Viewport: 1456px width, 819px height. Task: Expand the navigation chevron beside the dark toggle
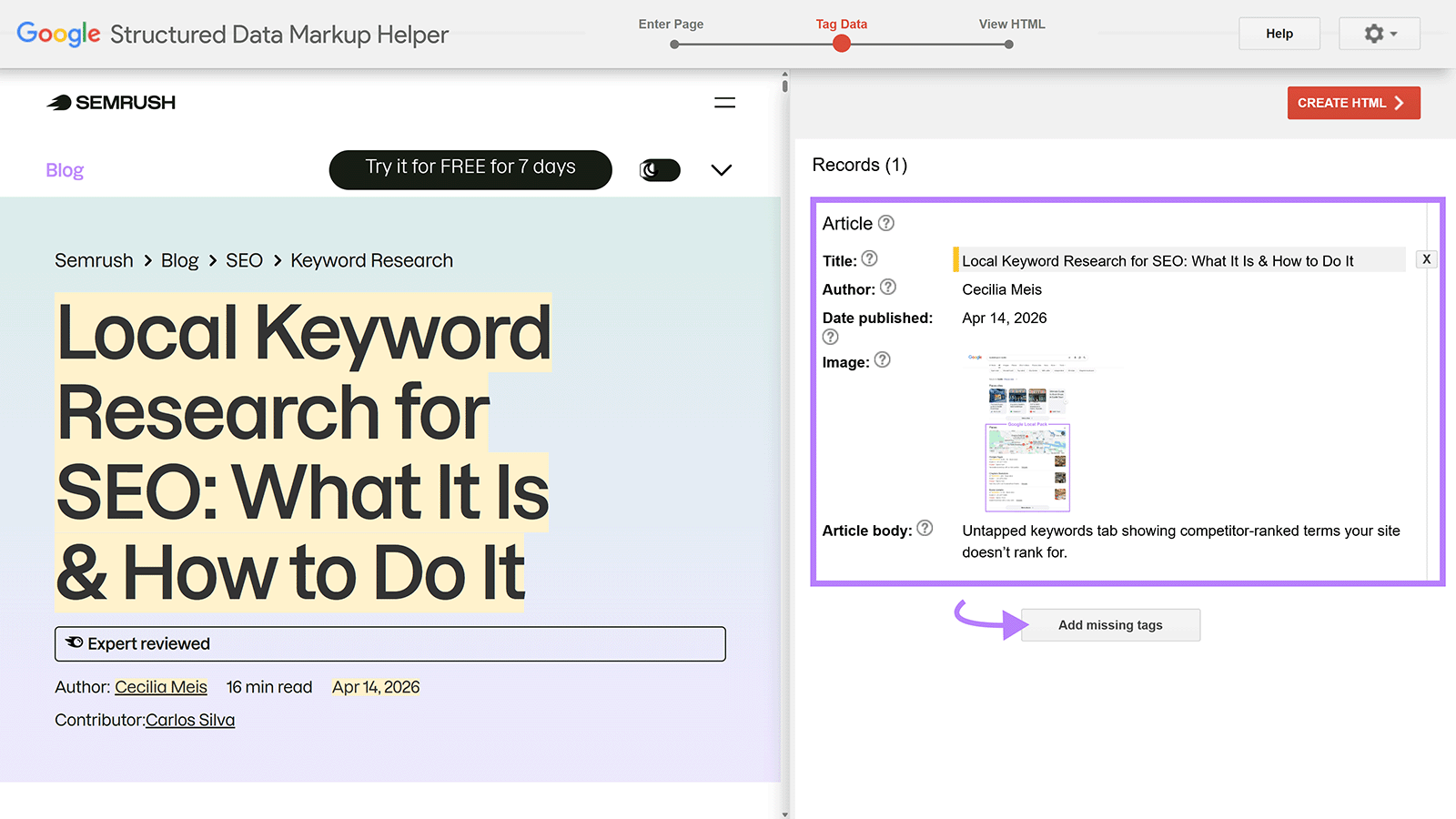click(x=721, y=170)
